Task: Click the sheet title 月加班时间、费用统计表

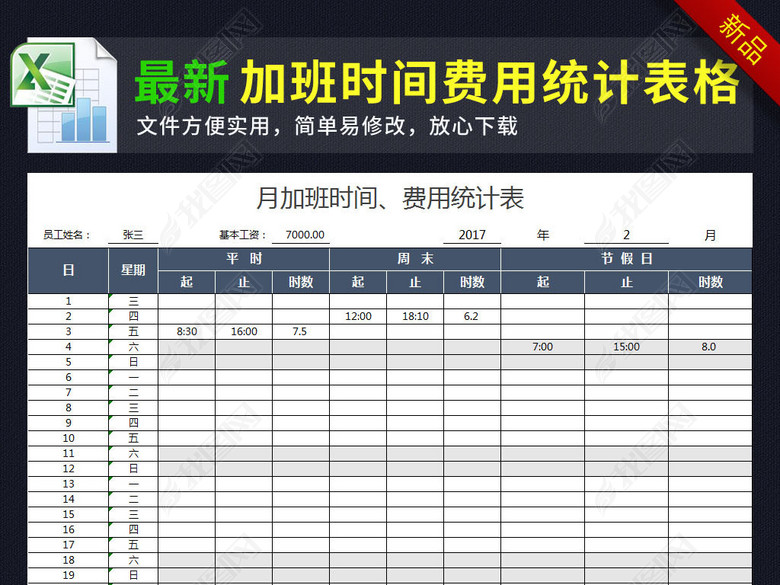Action: pos(390,198)
